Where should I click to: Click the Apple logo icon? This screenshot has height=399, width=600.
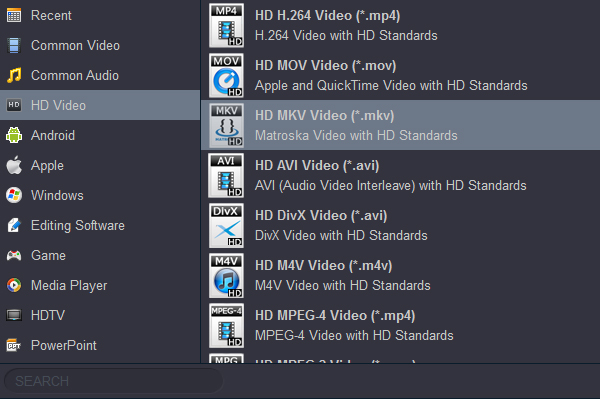click(x=14, y=165)
